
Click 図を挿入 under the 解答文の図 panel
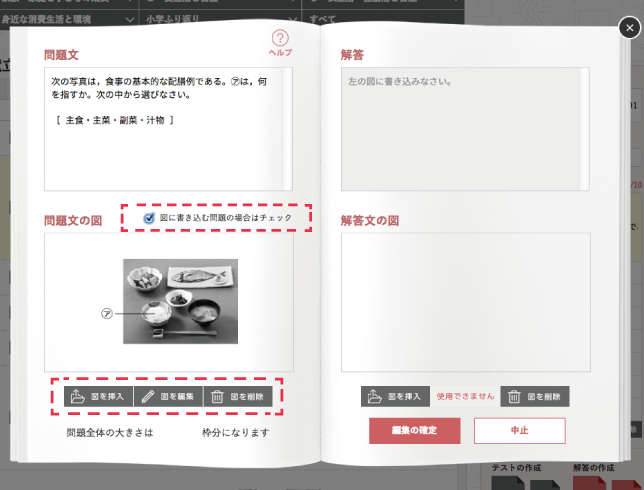click(x=395, y=396)
